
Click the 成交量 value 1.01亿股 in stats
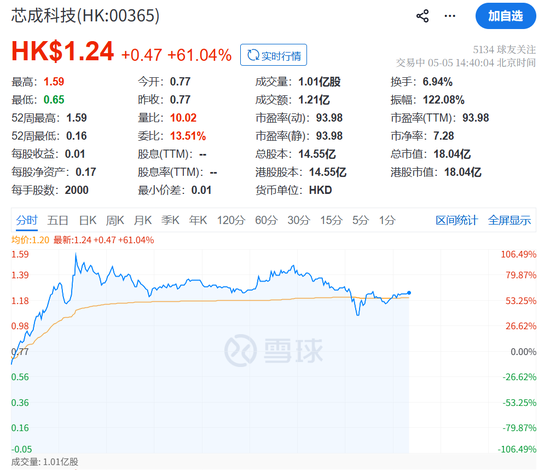pyautogui.click(x=319, y=82)
